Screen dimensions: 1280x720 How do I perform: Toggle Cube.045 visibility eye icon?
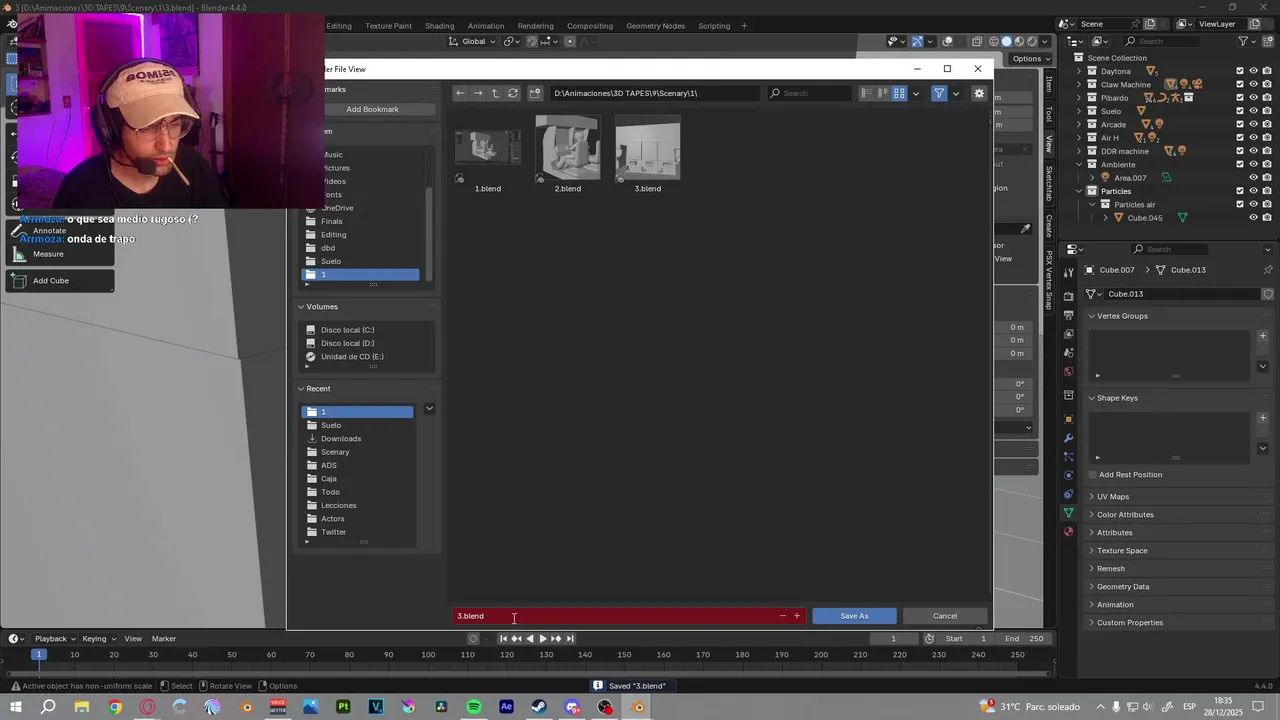pyautogui.click(x=1253, y=218)
